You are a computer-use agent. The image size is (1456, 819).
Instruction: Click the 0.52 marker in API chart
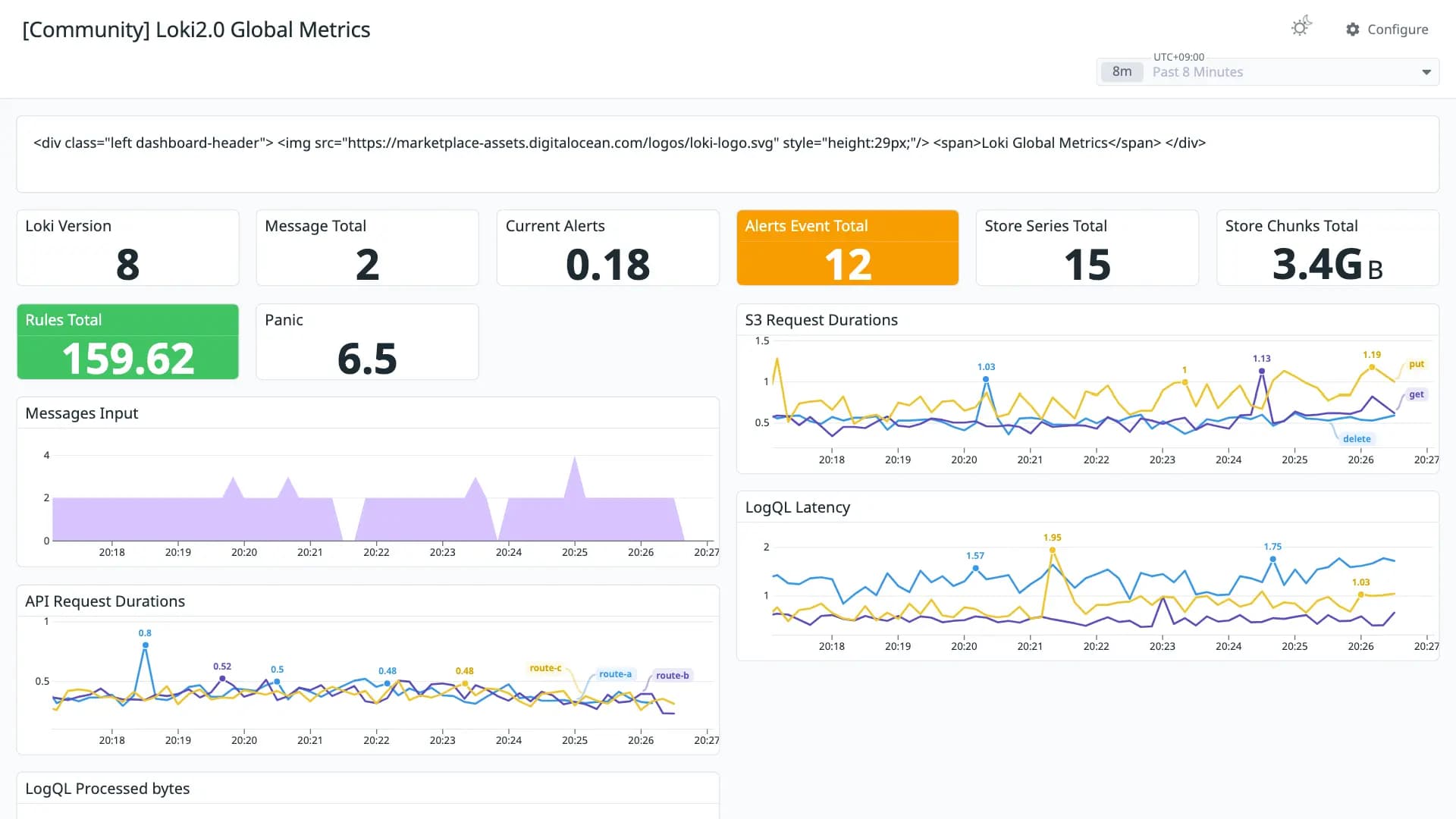(222, 679)
